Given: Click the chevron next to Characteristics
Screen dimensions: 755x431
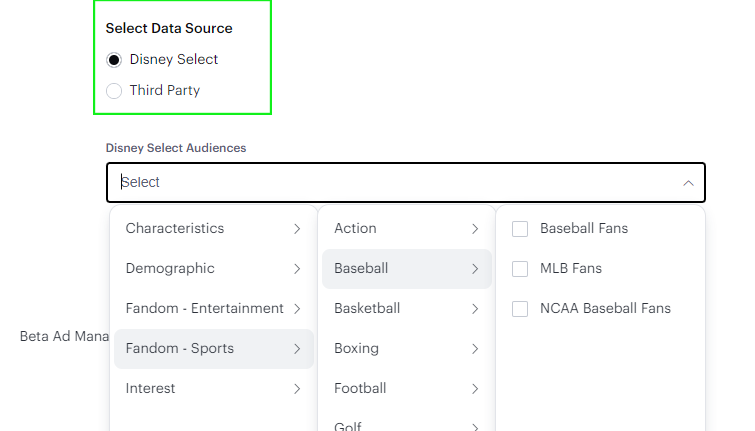Looking at the screenshot, I should (x=297, y=229).
